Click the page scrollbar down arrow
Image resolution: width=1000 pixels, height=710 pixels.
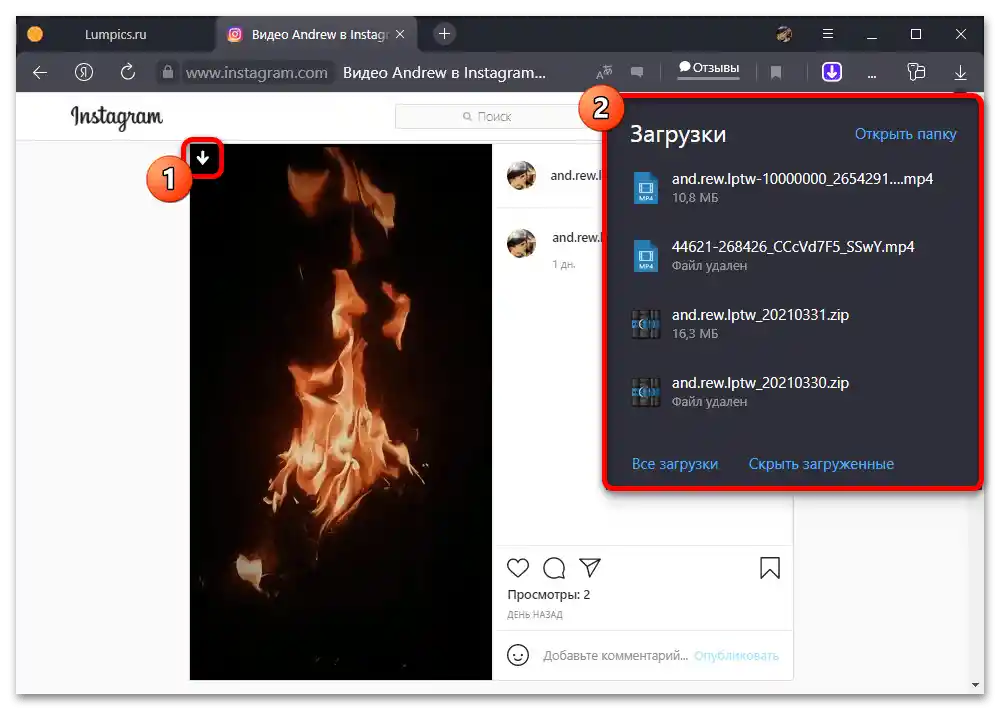tap(975, 684)
